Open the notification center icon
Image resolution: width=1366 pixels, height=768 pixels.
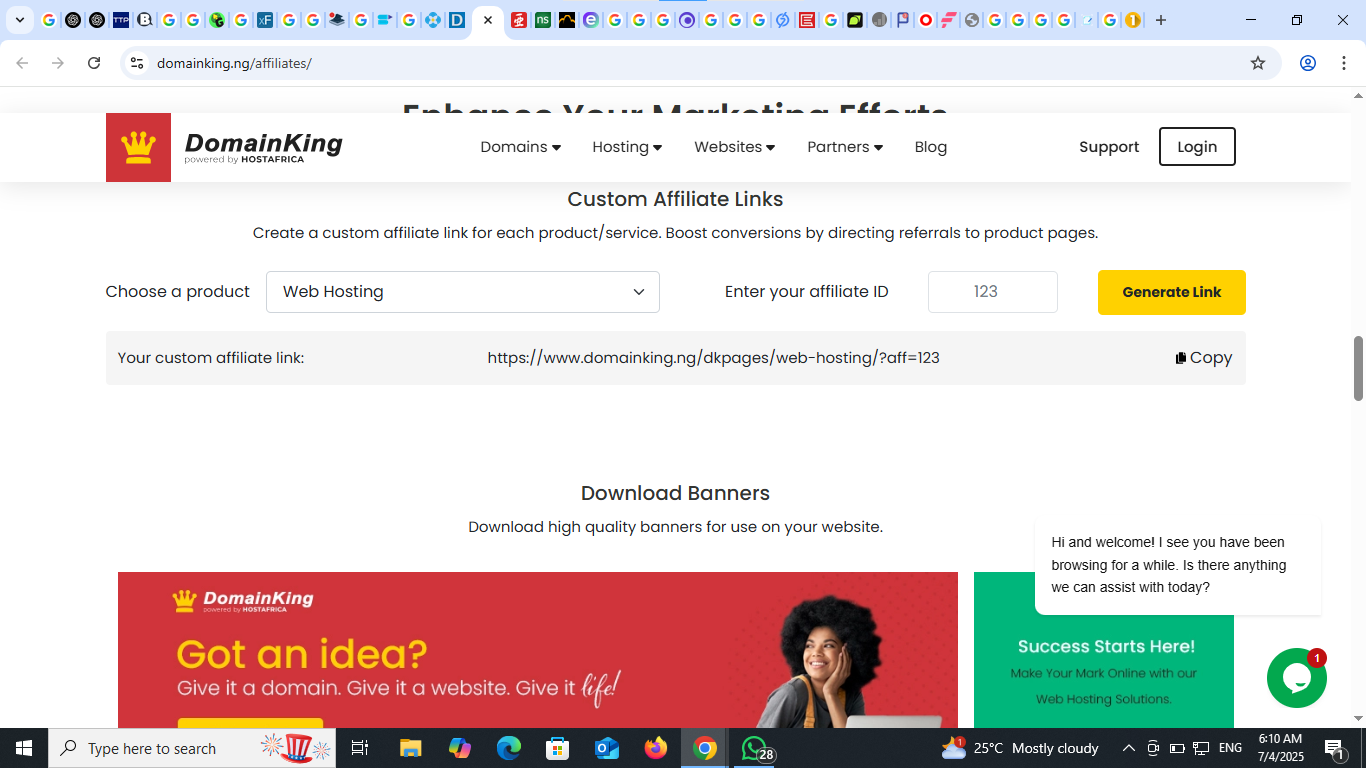(x=1335, y=748)
